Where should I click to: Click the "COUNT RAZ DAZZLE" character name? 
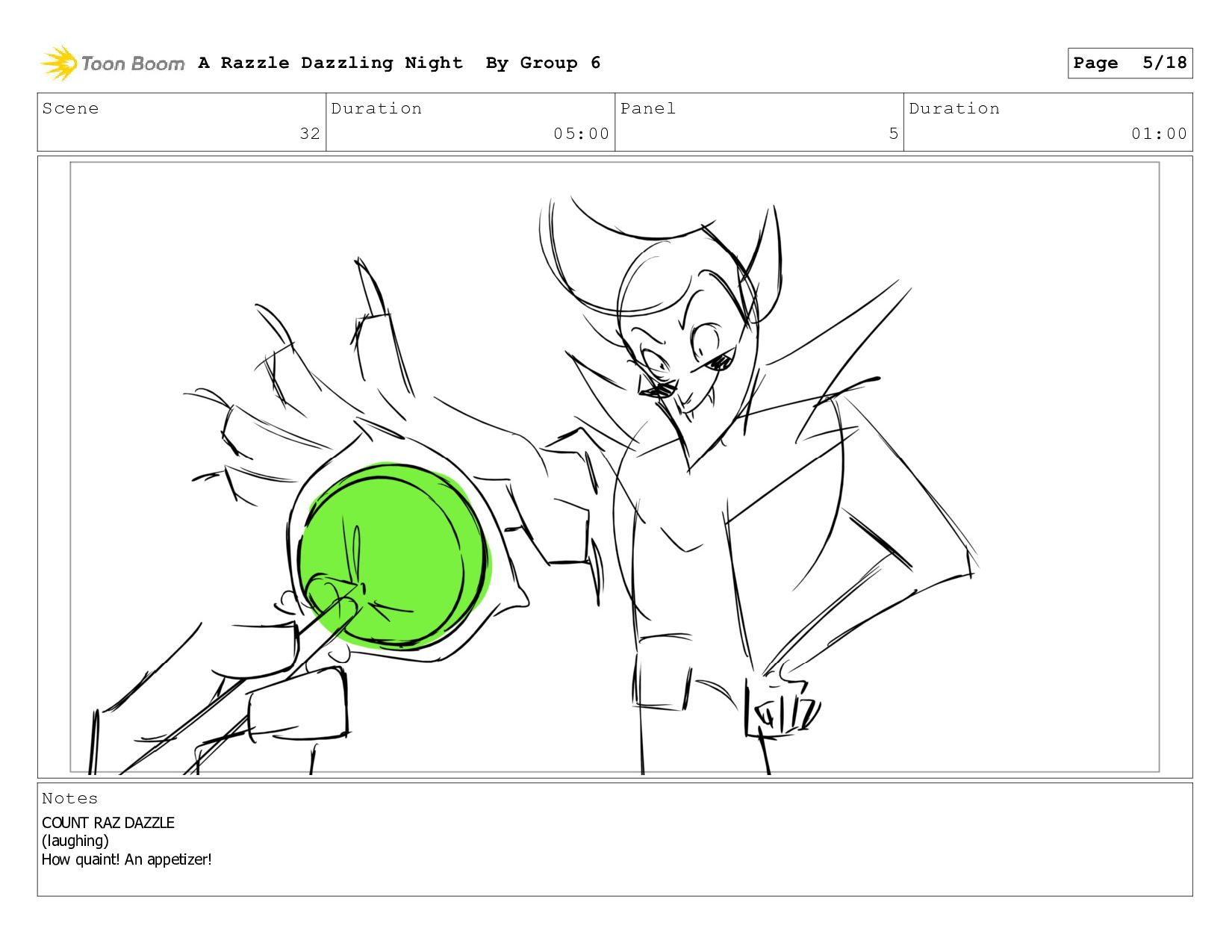108,823
